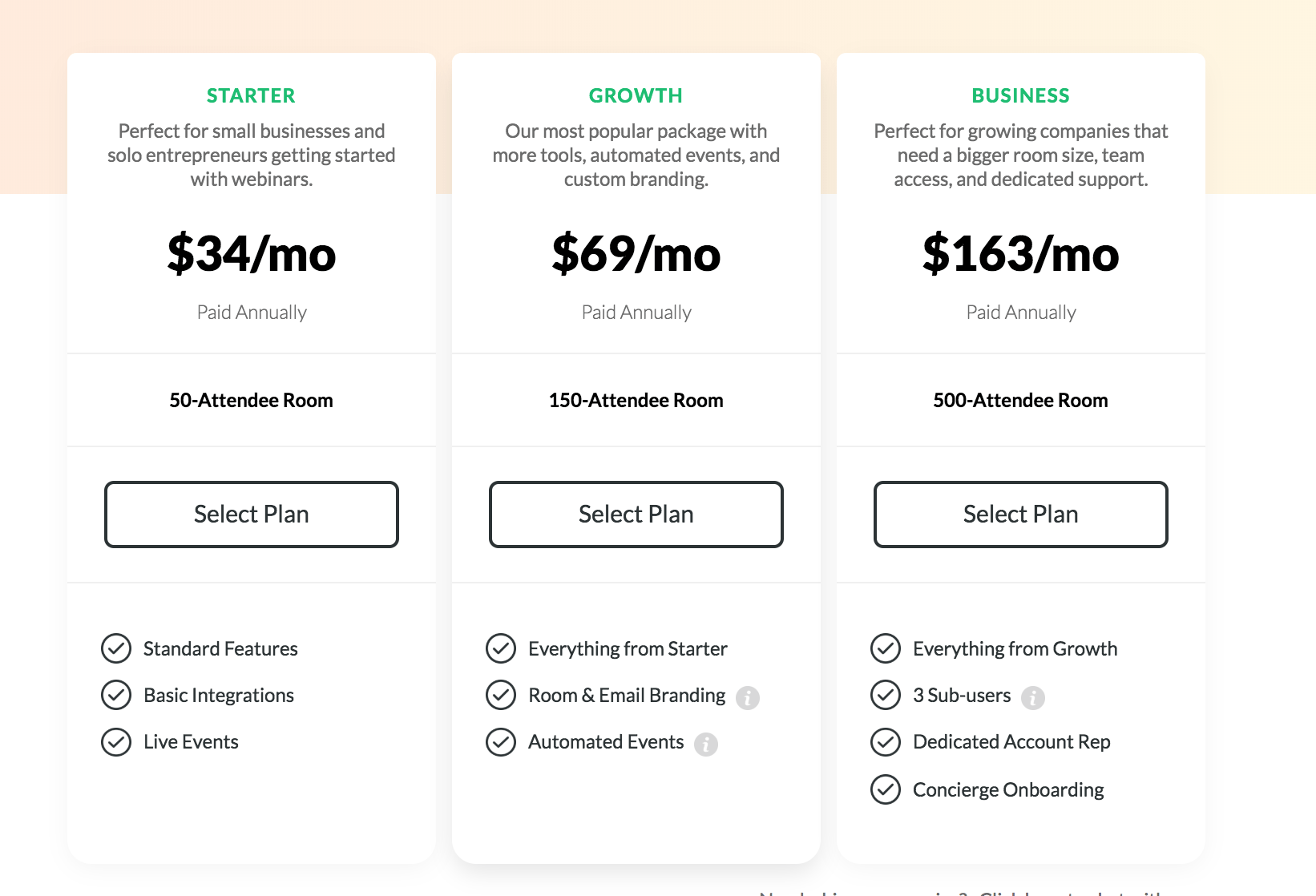Choose Select Plan for Growth
Viewport: 1316px width, 896px height.
click(636, 515)
